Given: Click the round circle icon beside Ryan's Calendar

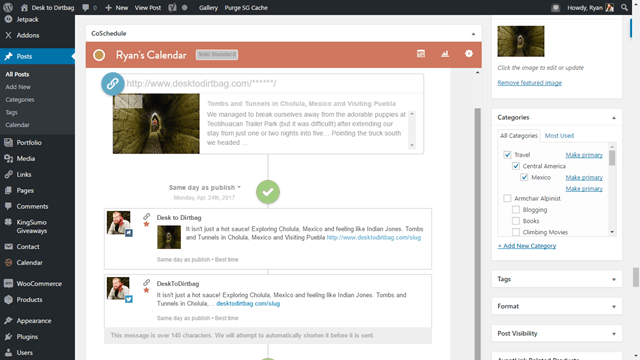Looking at the screenshot, I should [x=99, y=55].
